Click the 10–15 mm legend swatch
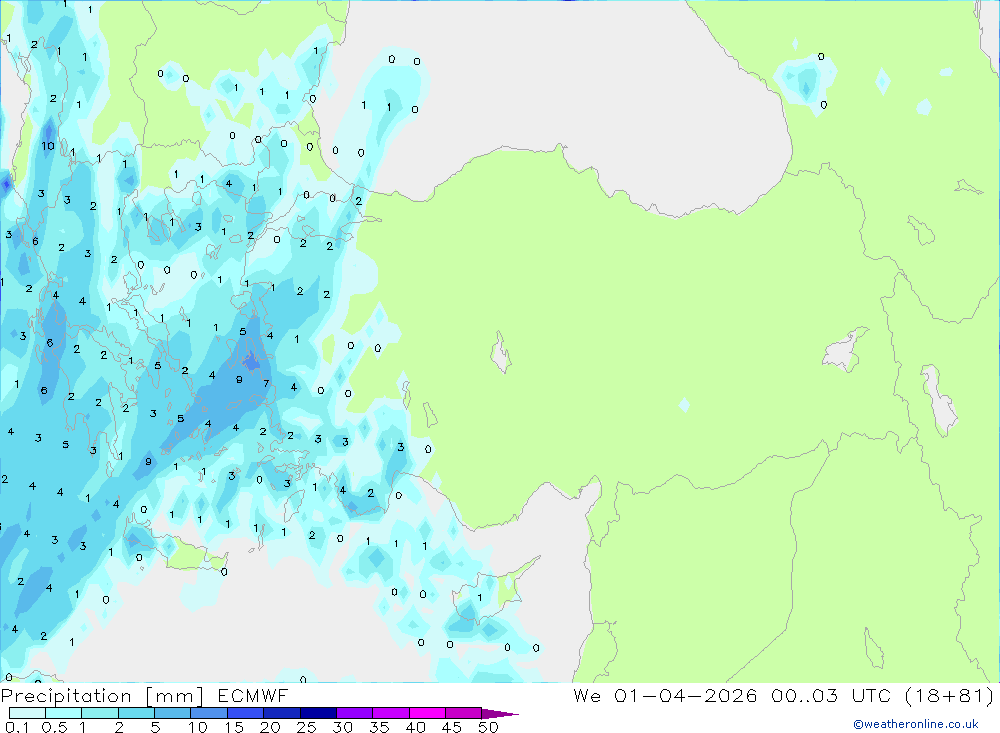1000x733 pixels. [x=209, y=713]
